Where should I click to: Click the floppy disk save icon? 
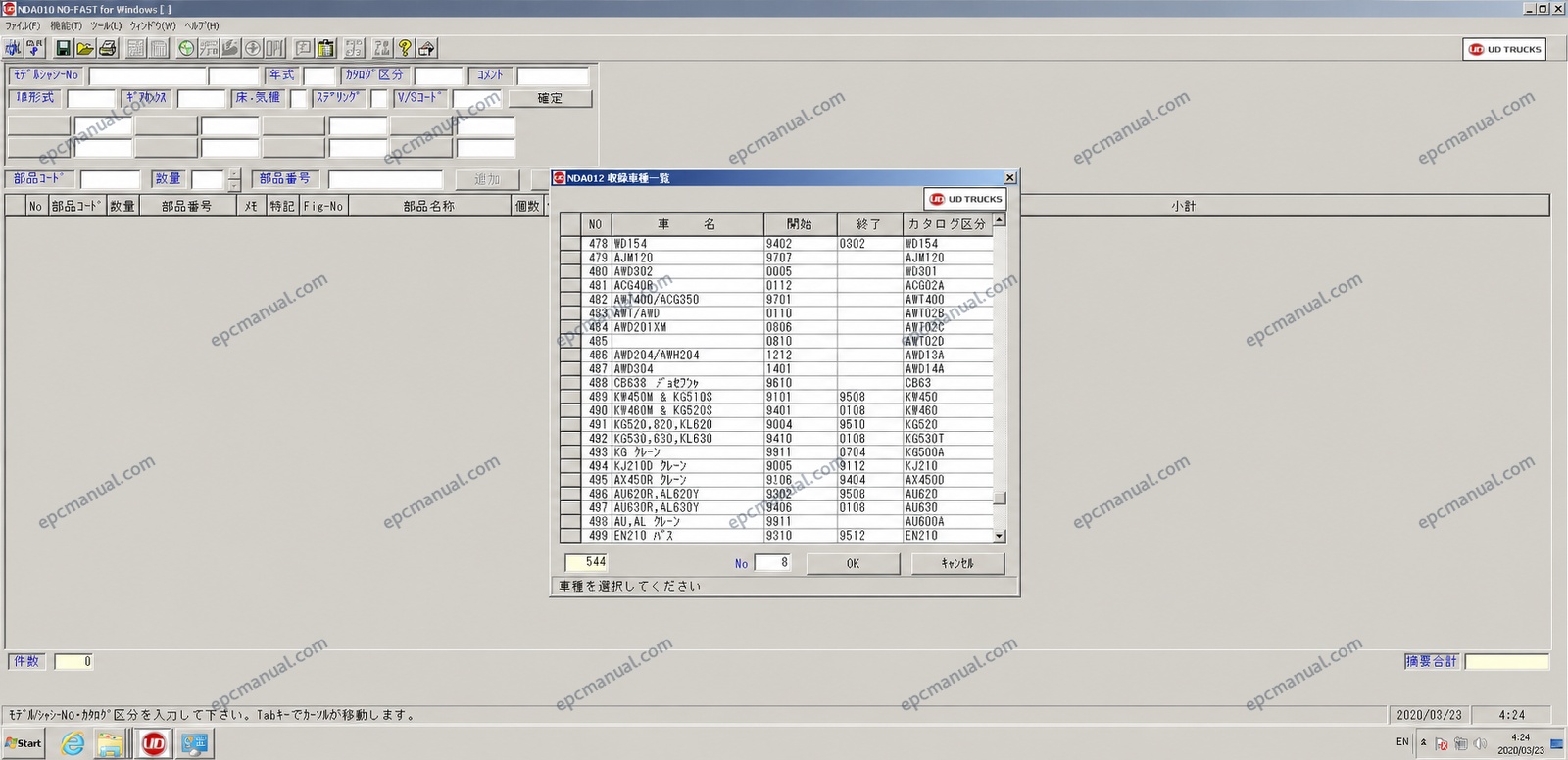click(x=64, y=48)
